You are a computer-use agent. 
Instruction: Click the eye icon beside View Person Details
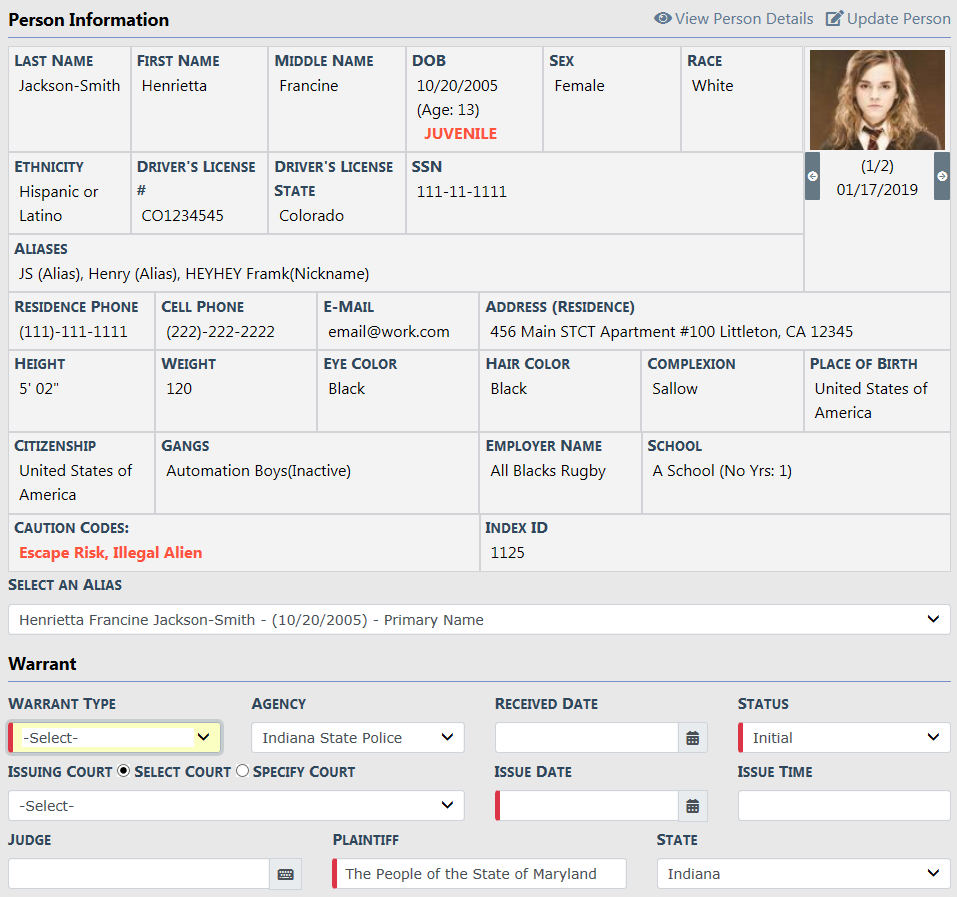(x=662, y=19)
